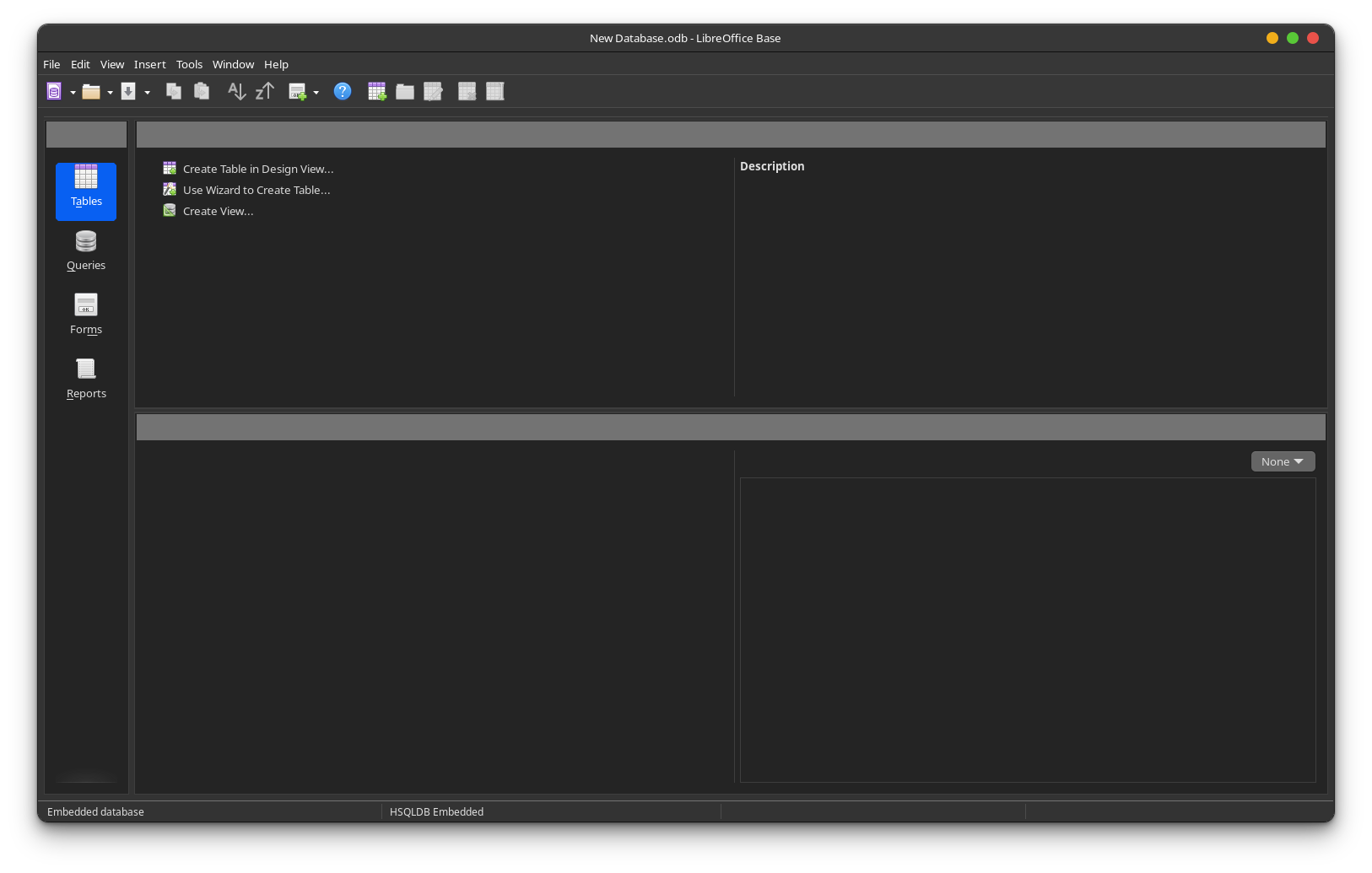The image size is (1372, 873).
Task: Click the Save toolbar icon
Action: coord(128,91)
